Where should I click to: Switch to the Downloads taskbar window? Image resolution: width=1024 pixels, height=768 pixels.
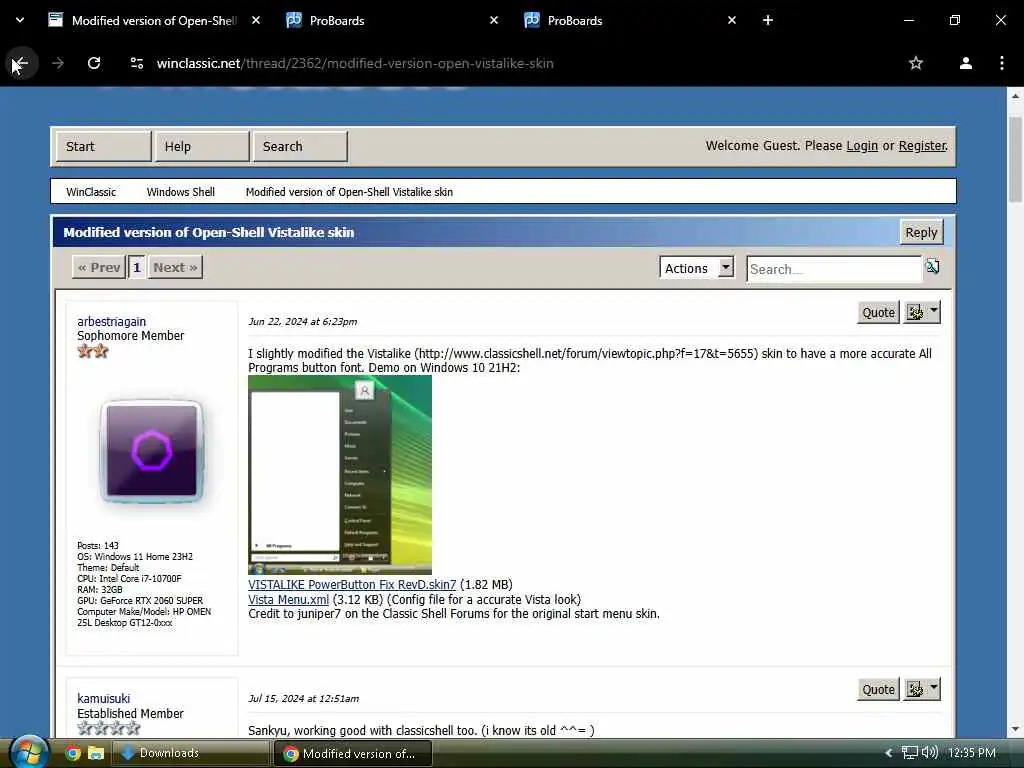pos(191,753)
